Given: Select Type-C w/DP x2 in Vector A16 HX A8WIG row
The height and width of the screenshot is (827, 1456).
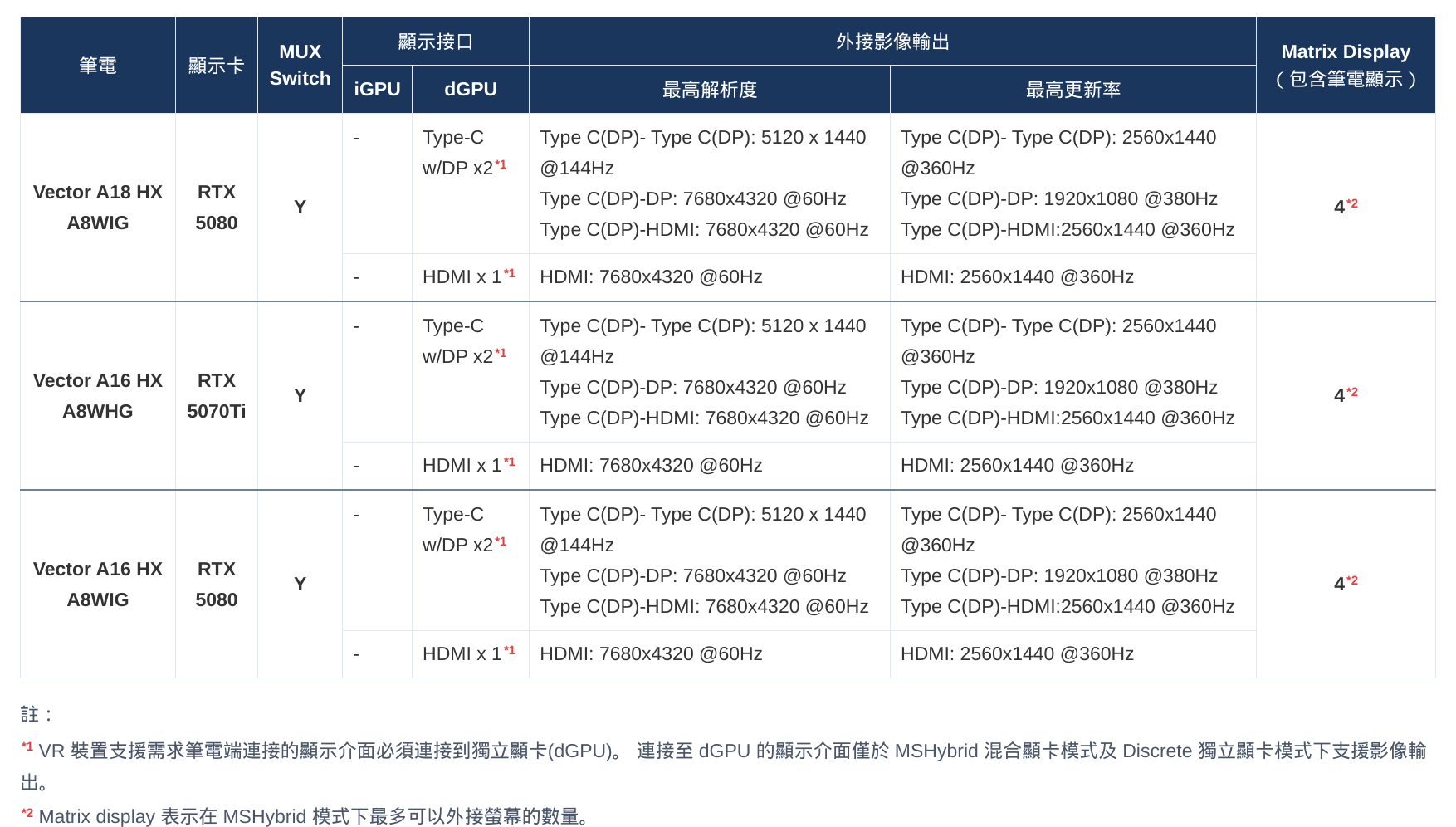Looking at the screenshot, I should click(x=464, y=530).
